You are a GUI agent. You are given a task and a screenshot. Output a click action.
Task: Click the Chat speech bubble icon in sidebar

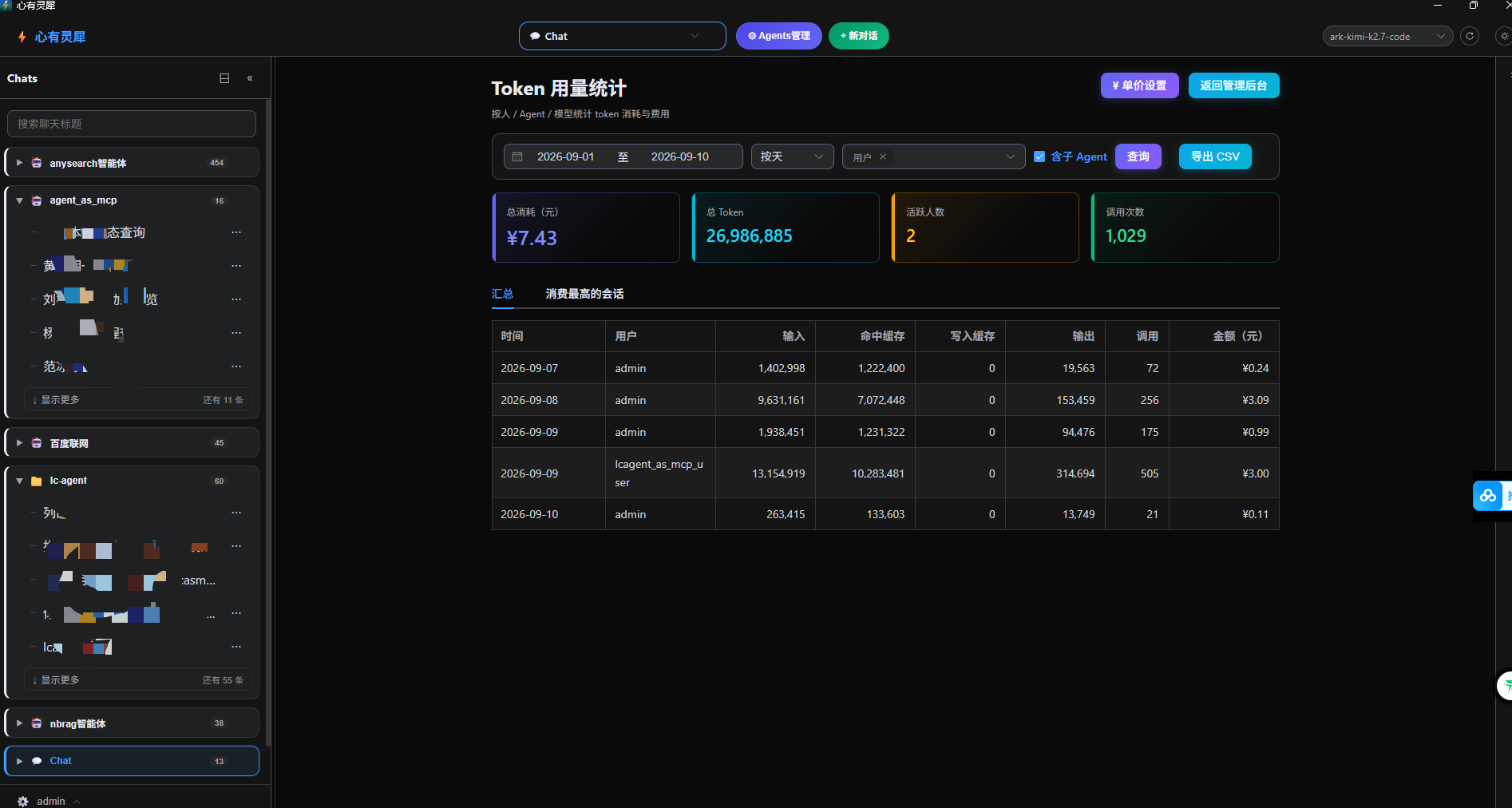37,761
